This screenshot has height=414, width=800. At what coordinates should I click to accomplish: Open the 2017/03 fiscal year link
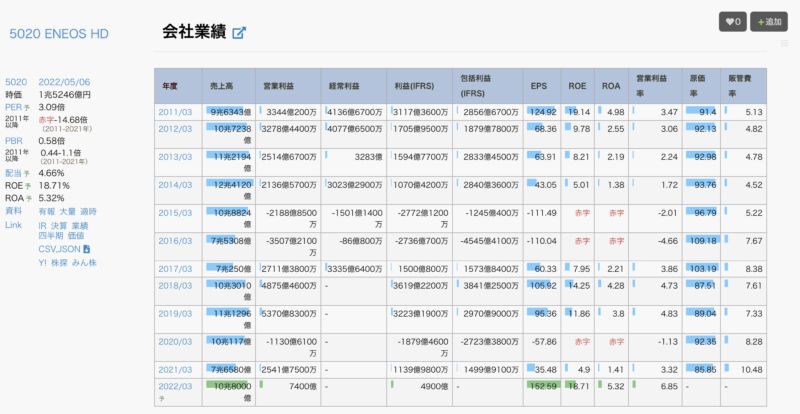click(x=175, y=269)
